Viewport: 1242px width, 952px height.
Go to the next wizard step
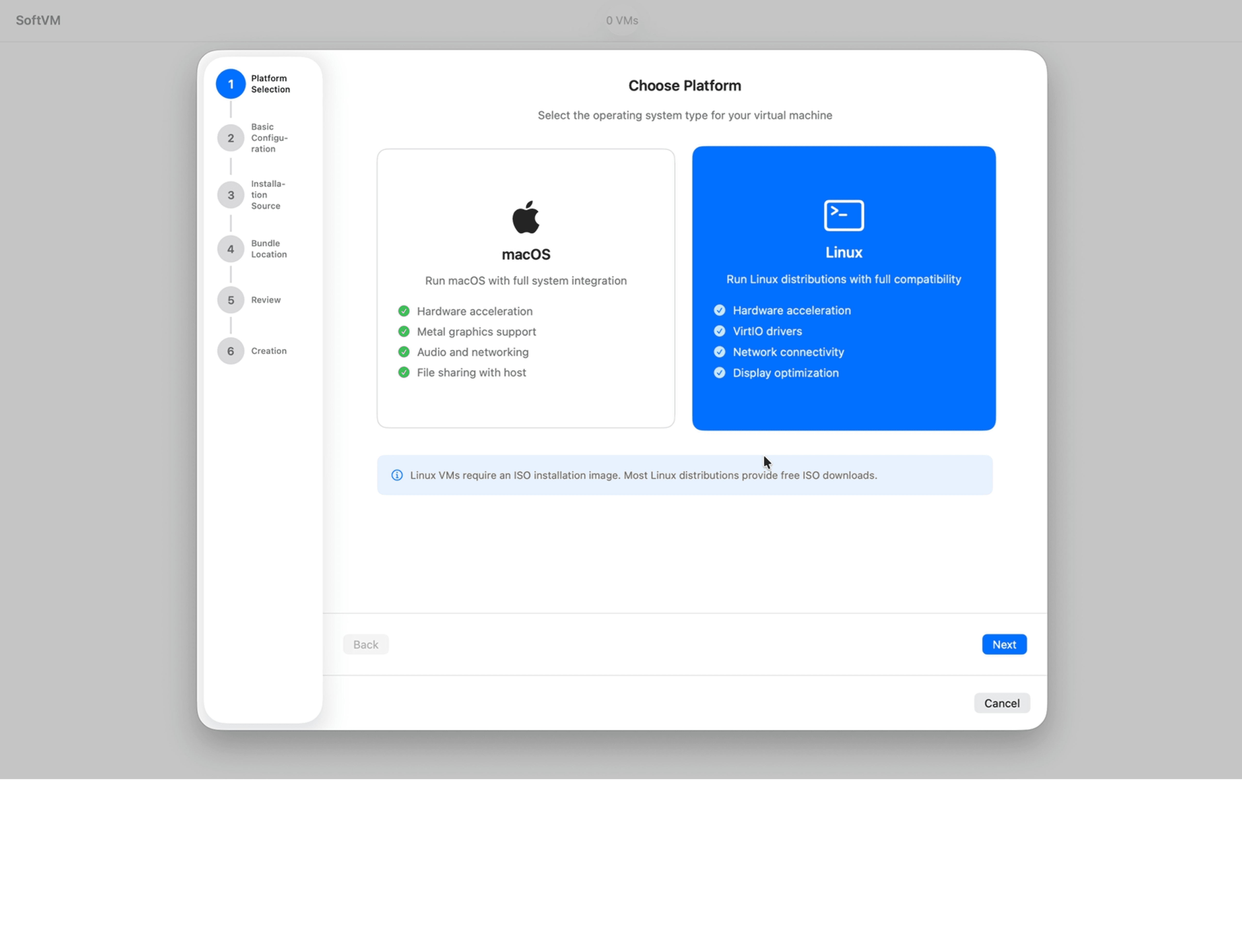click(x=1004, y=644)
